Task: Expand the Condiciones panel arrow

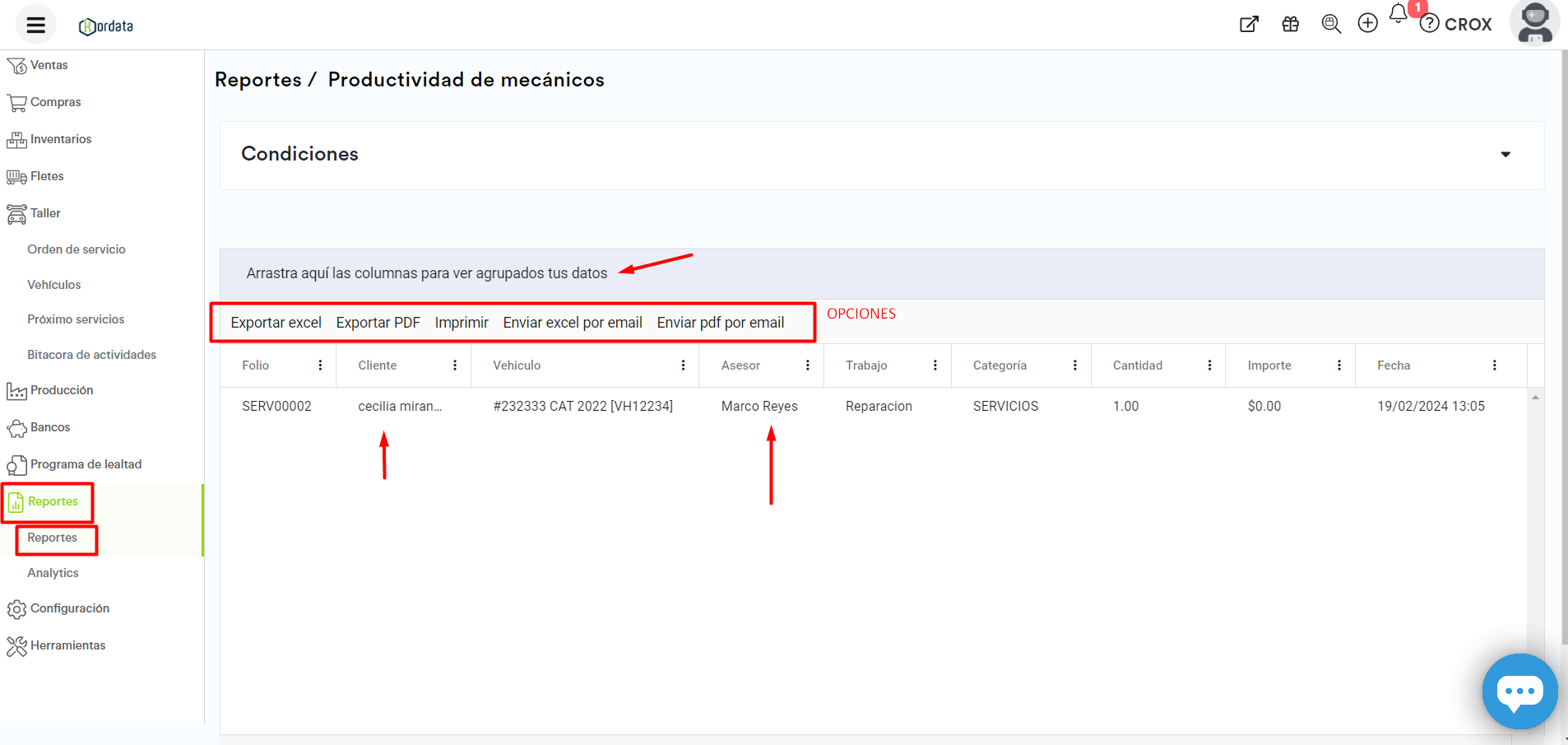Action: pyautogui.click(x=1505, y=155)
